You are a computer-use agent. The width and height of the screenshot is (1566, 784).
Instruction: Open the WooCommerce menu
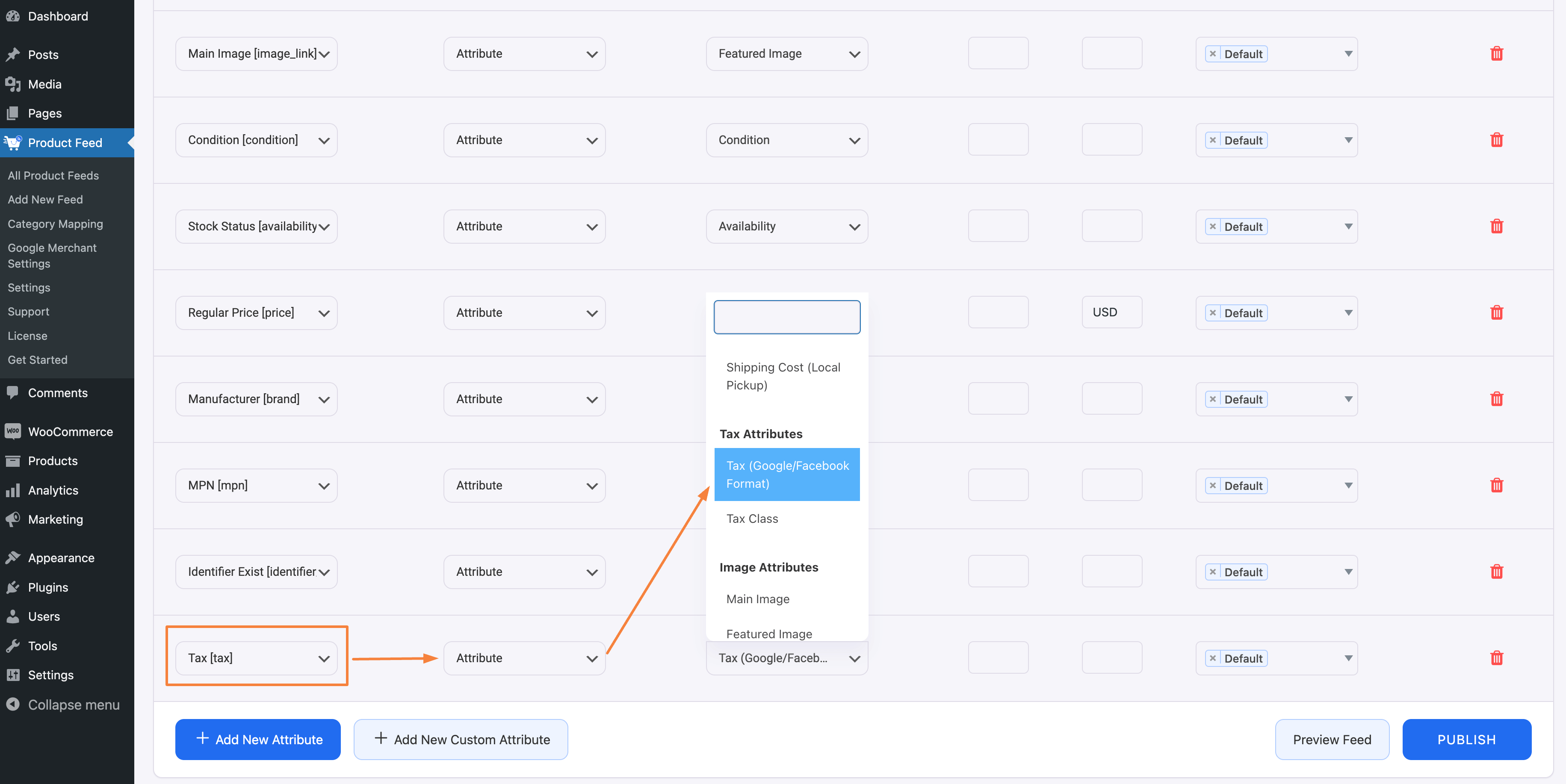67,431
